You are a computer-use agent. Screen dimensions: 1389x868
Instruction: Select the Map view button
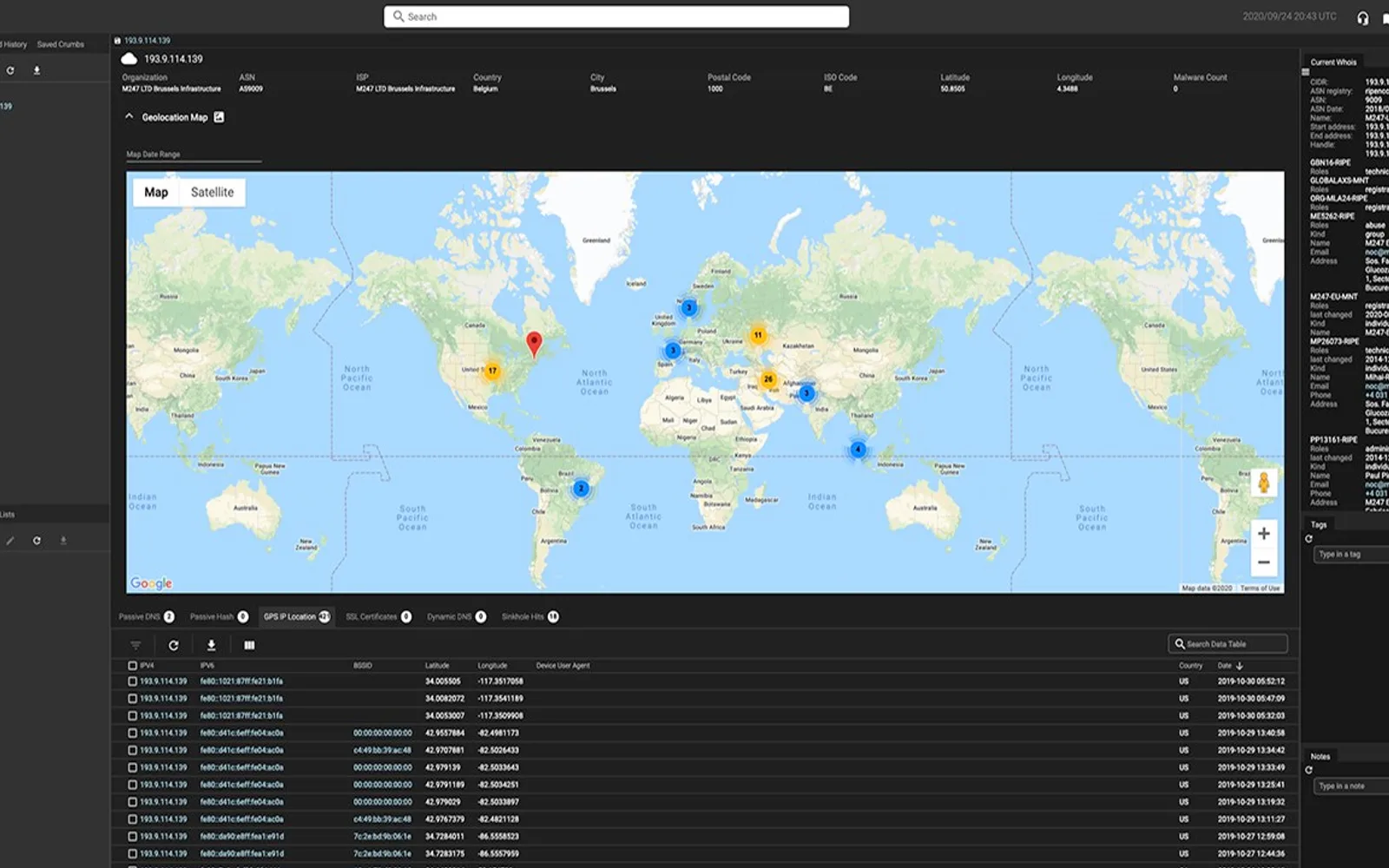coord(156,193)
